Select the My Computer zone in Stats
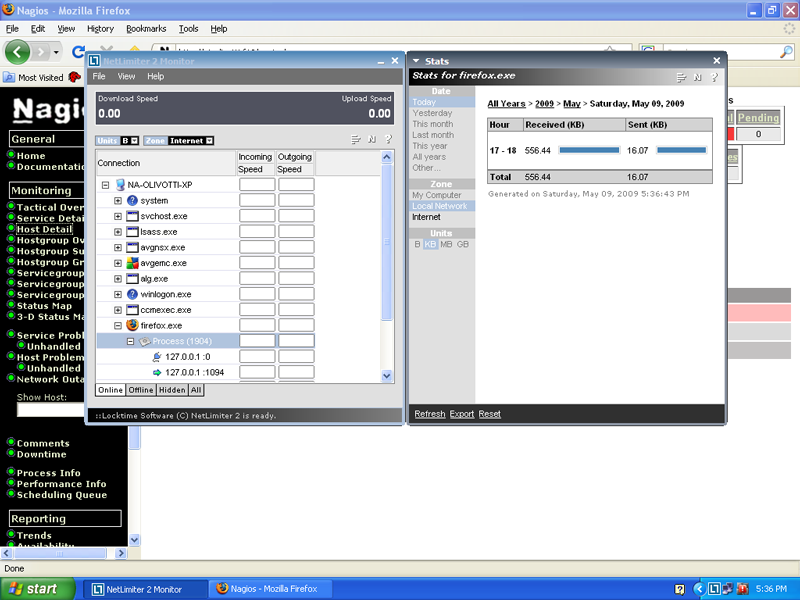 click(x=437, y=195)
